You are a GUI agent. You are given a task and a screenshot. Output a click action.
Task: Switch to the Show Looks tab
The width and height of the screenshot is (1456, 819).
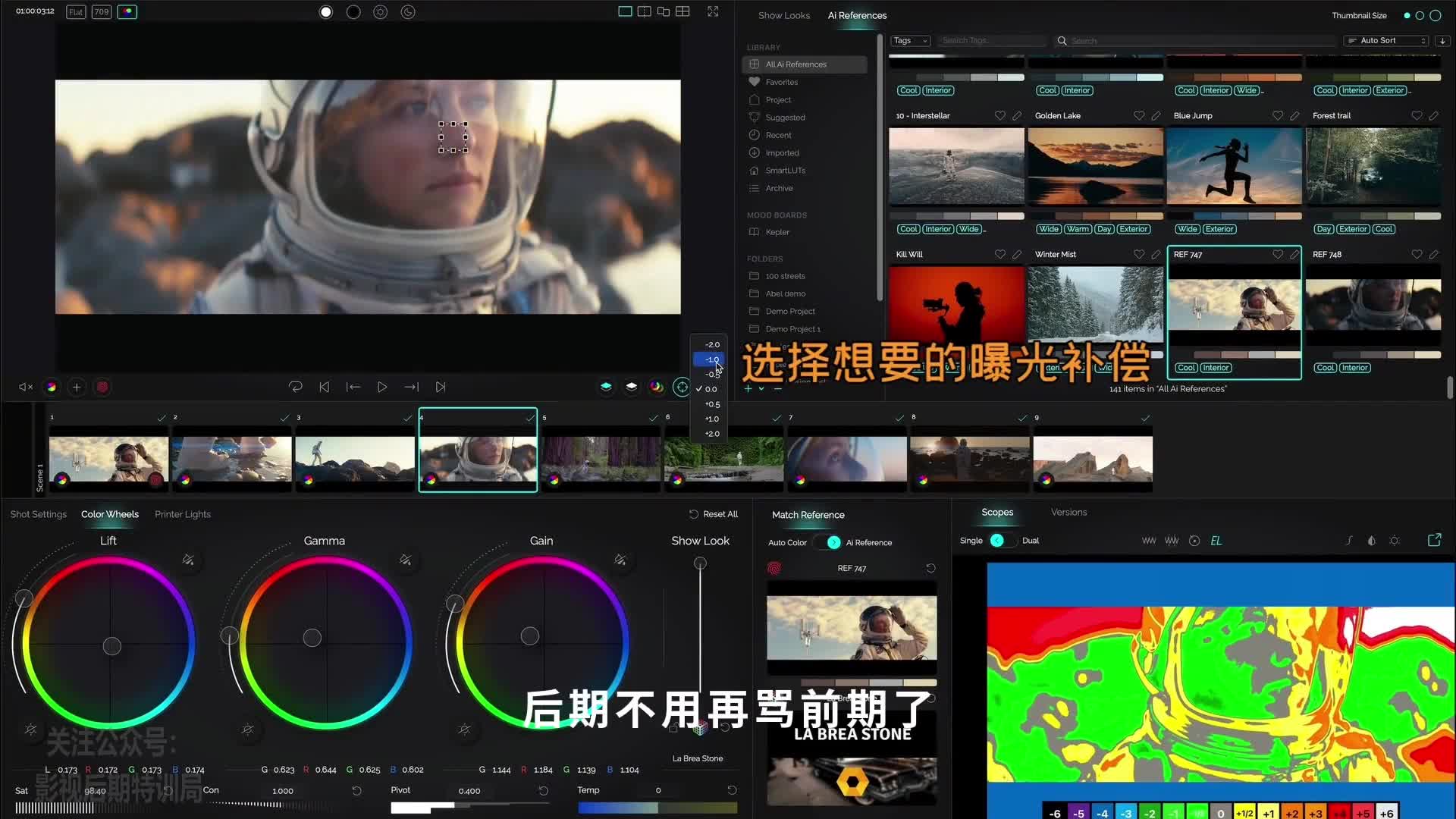(783, 16)
